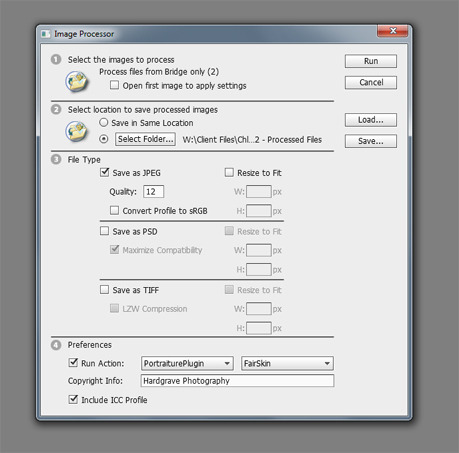The width and height of the screenshot is (459, 453).
Task: Enable Save as TIFF
Action: pos(105,290)
